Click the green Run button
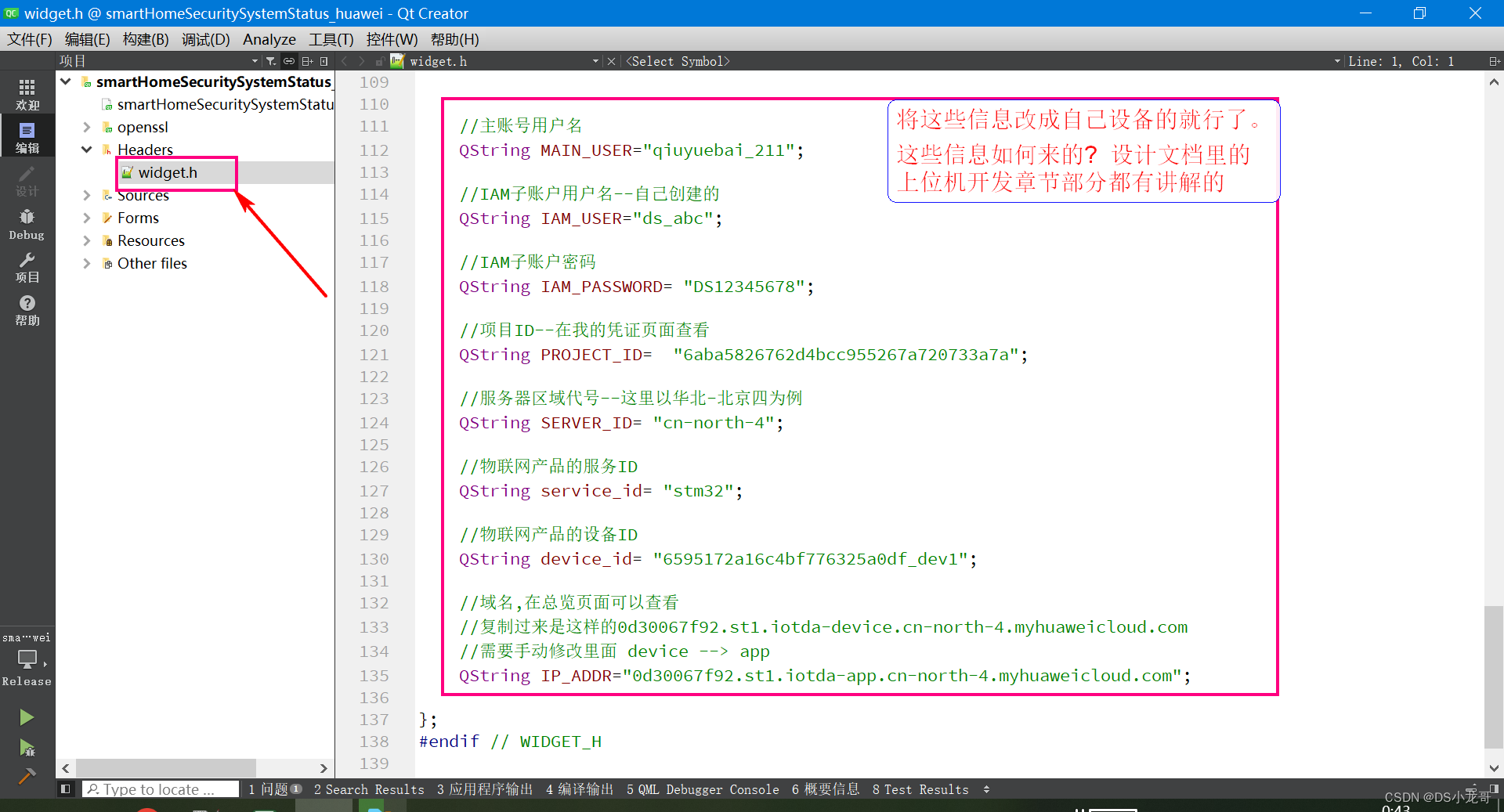Screen dimensions: 1504x812 (x=27, y=717)
